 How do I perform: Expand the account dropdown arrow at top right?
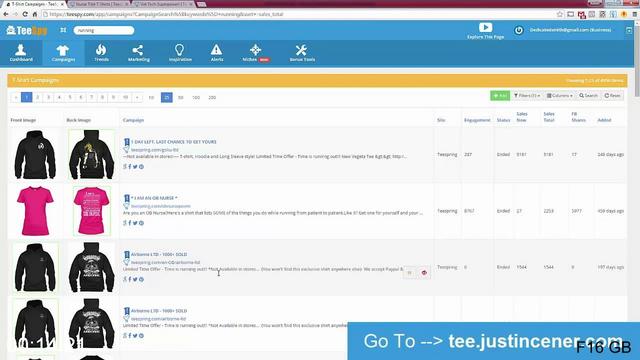629,30
